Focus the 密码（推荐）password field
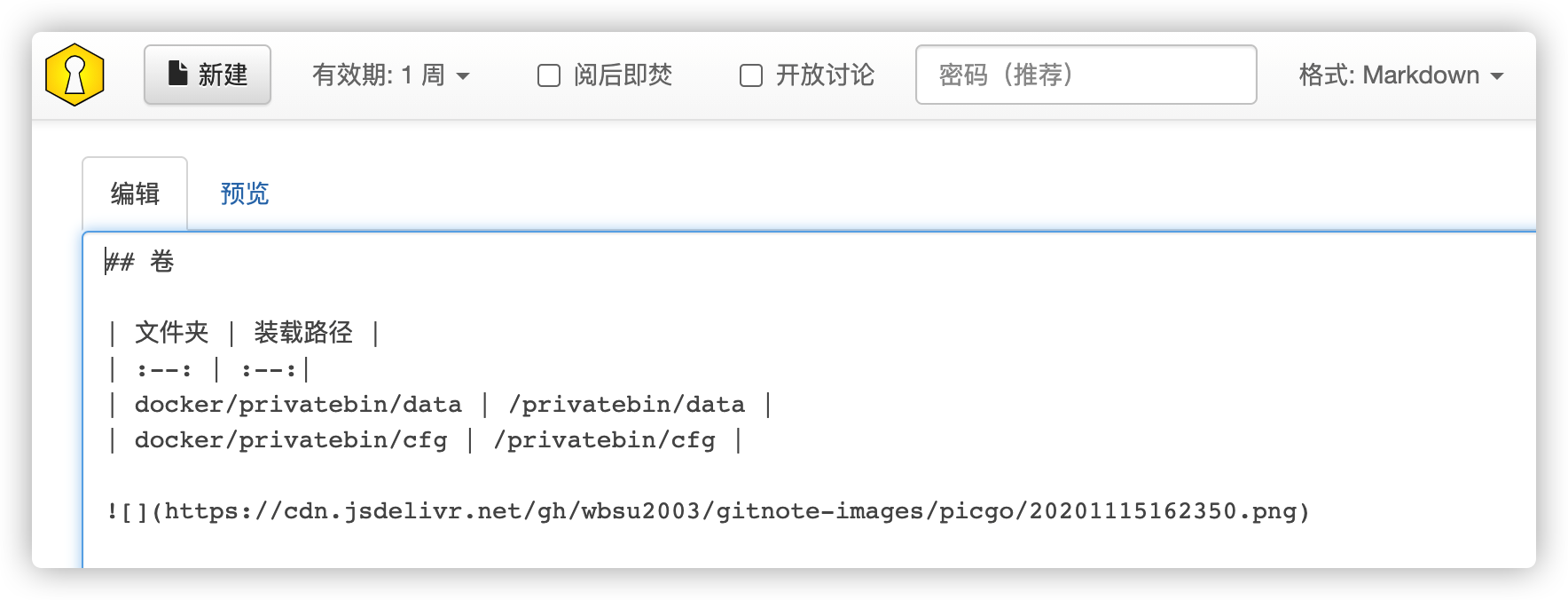The image size is (1568, 600). [x=1086, y=75]
